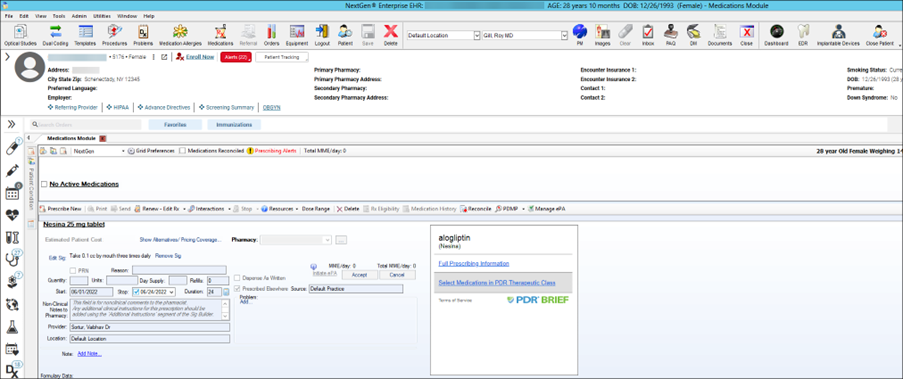The height and width of the screenshot is (379, 903).
Task: Open the Dual Coding toolbar icon
Action: (x=55, y=35)
